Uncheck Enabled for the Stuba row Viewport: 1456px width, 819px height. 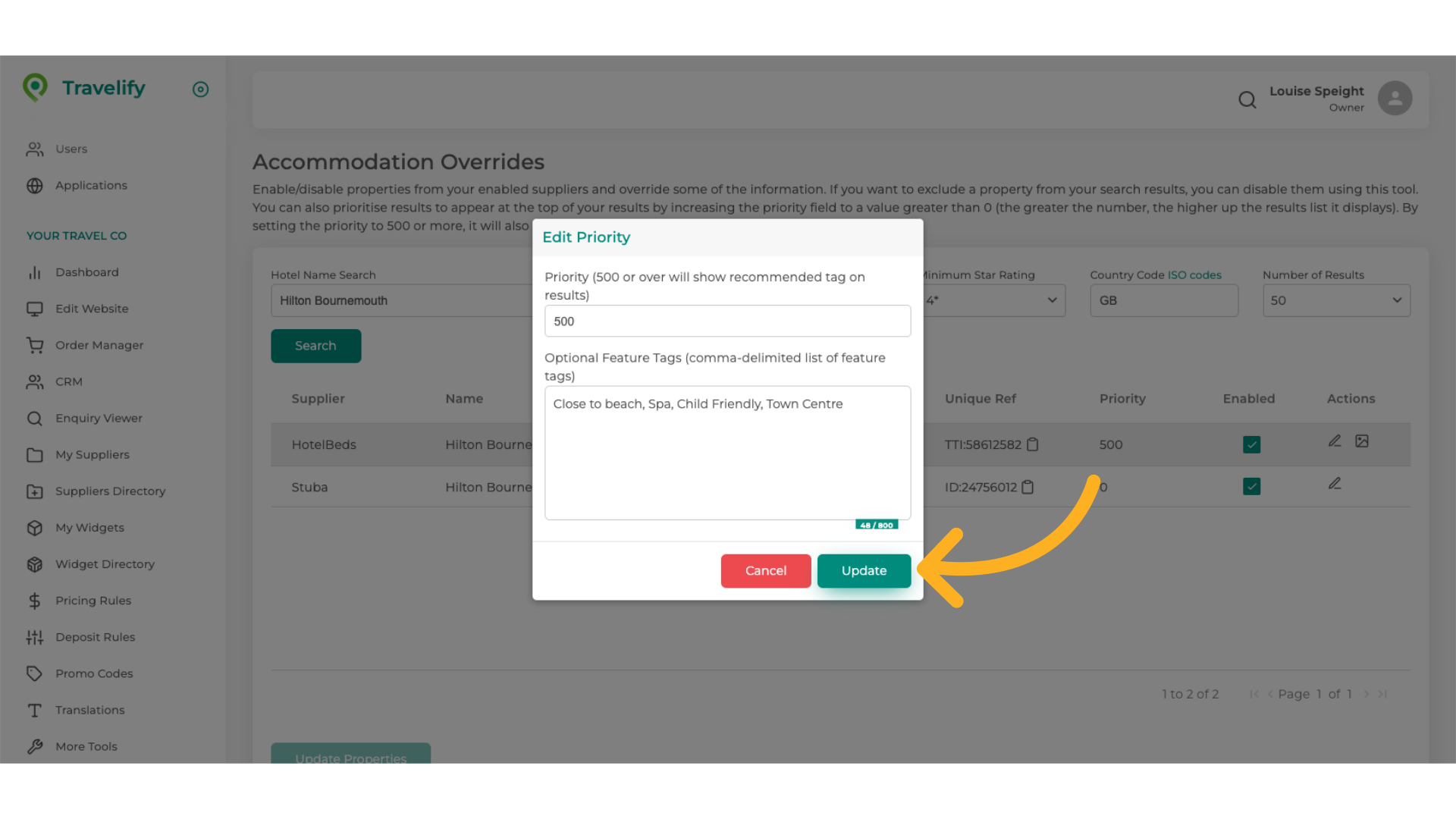point(1251,487)
